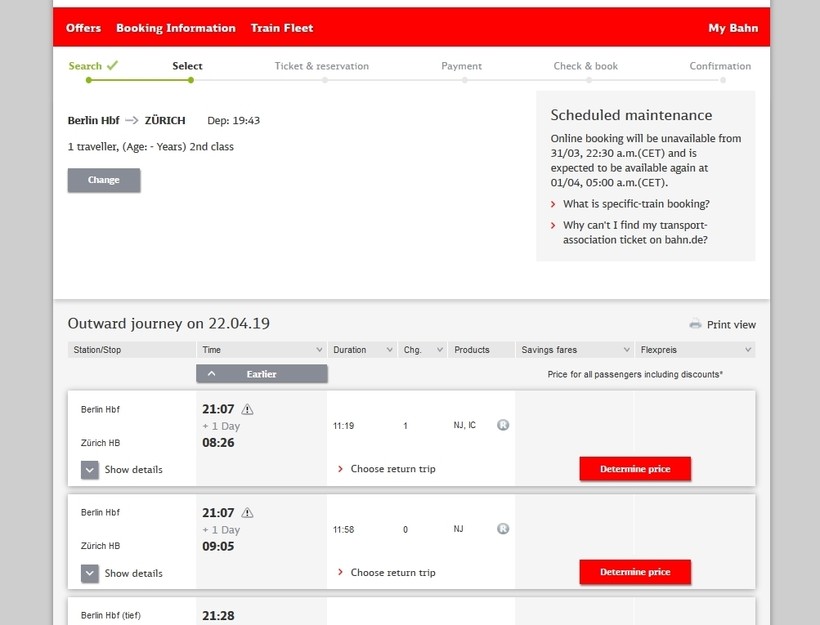Show earlier connections
The height and width of the screenshot is (625, 820).
[262, 374]
